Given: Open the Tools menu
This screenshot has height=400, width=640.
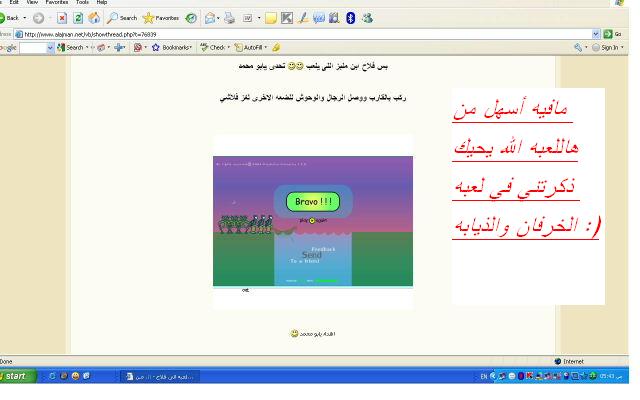Looking at the screenshot, I should (x=82, y=3).
